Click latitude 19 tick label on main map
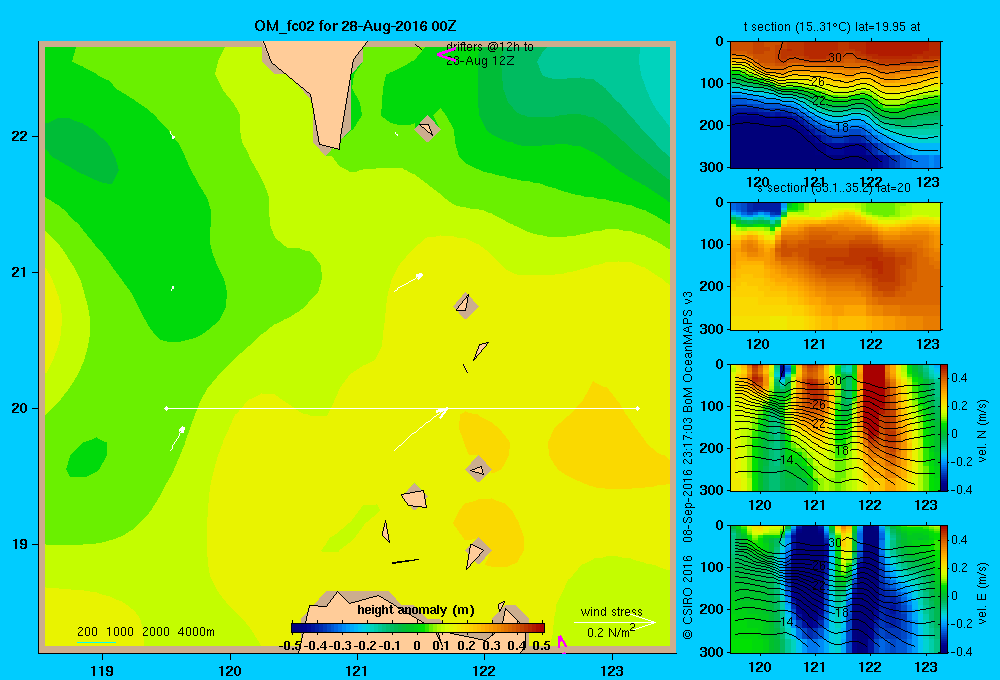 [x=19, y=544]
